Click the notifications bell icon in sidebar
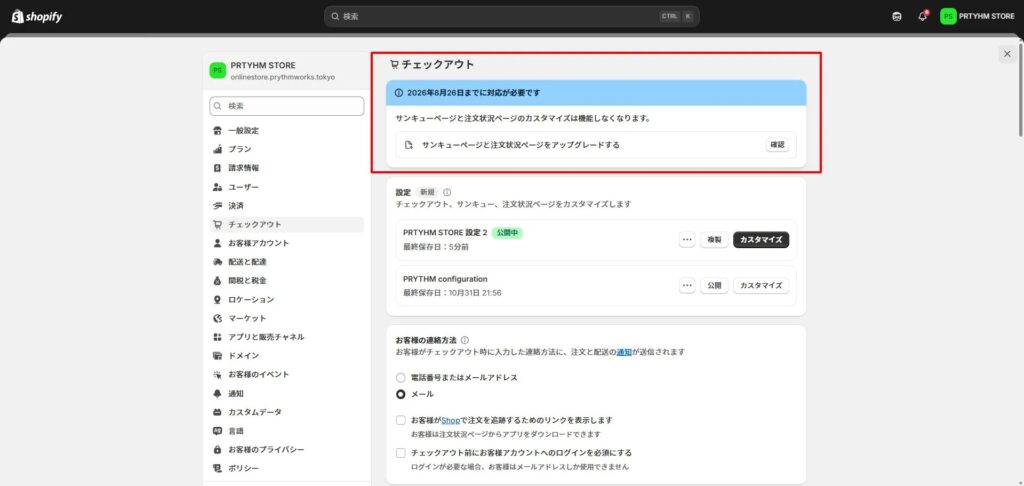 (217, 394)
